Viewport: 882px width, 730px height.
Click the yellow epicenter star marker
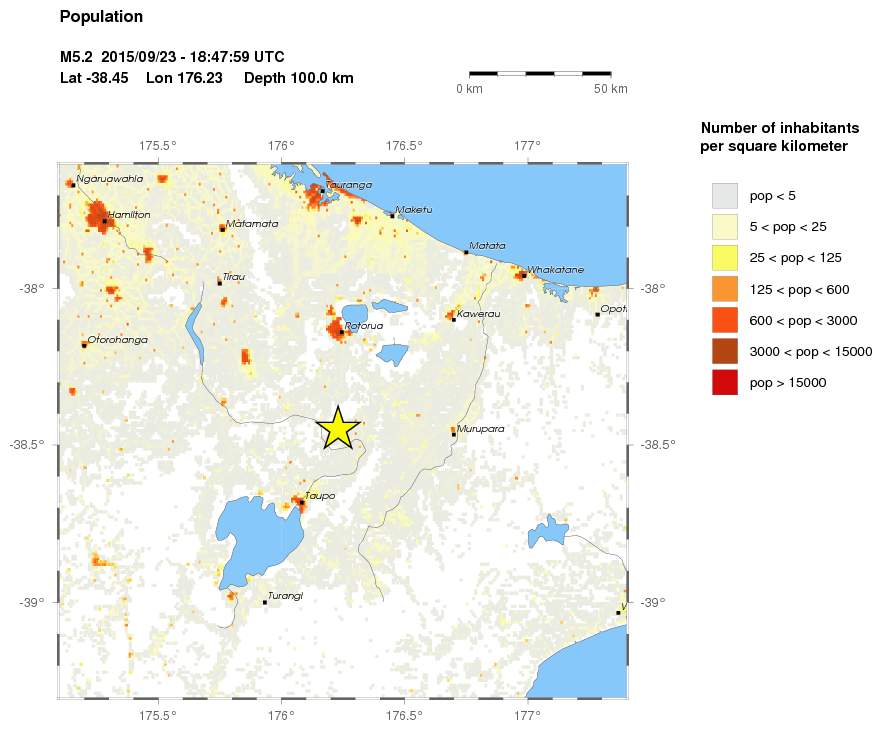[x=338, y=429]
